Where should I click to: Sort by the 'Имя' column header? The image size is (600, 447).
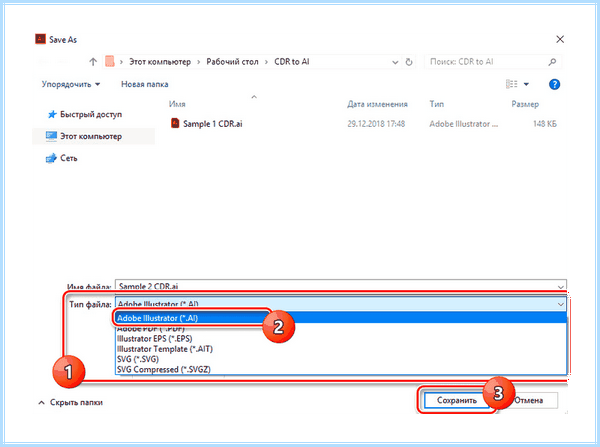[x=177, y=104]
